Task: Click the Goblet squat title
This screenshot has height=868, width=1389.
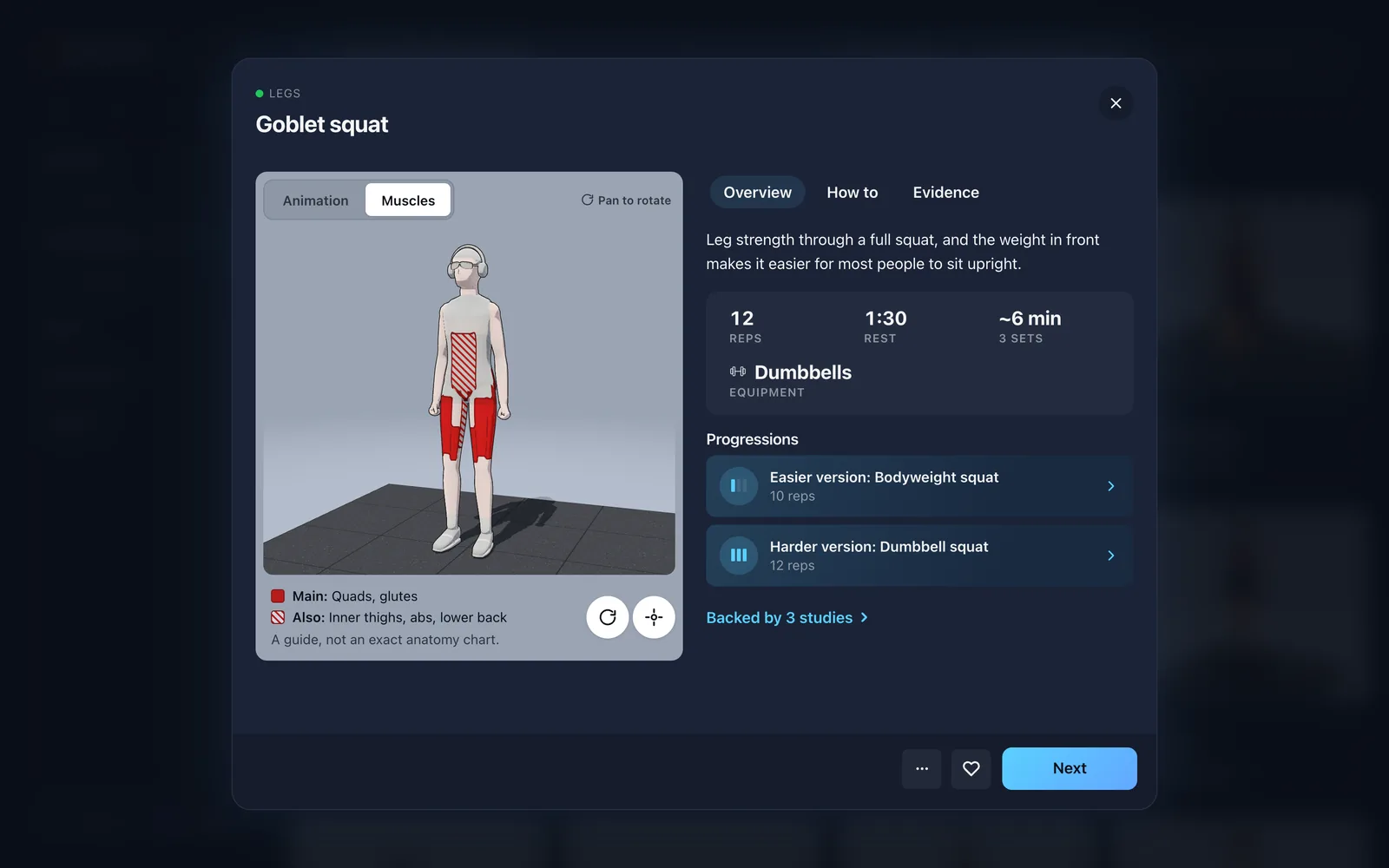Action: [x=322, y=124]
